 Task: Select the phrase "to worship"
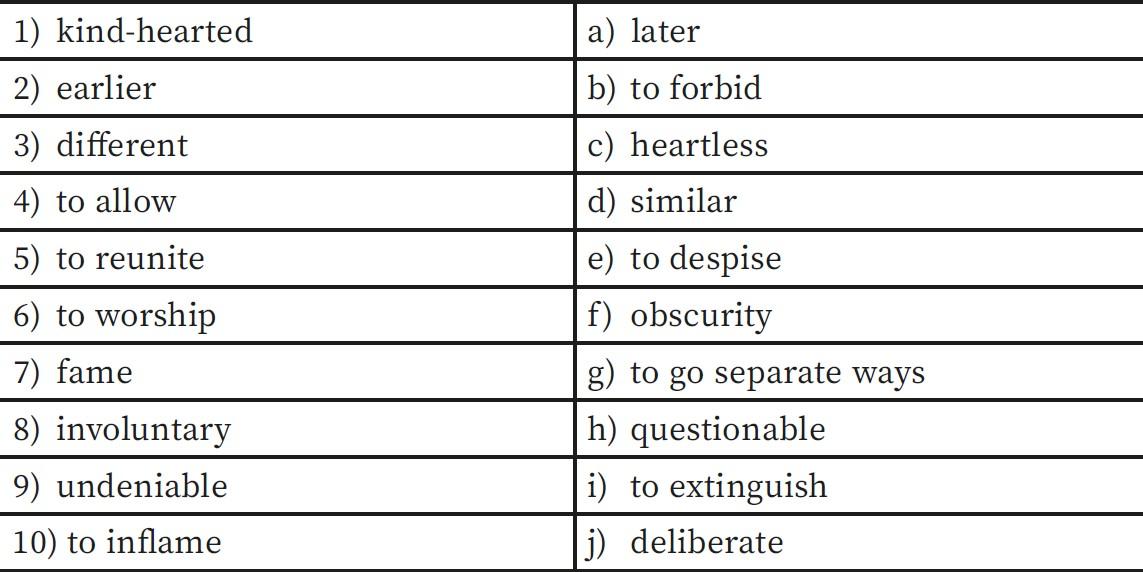[x=136, y=316]
